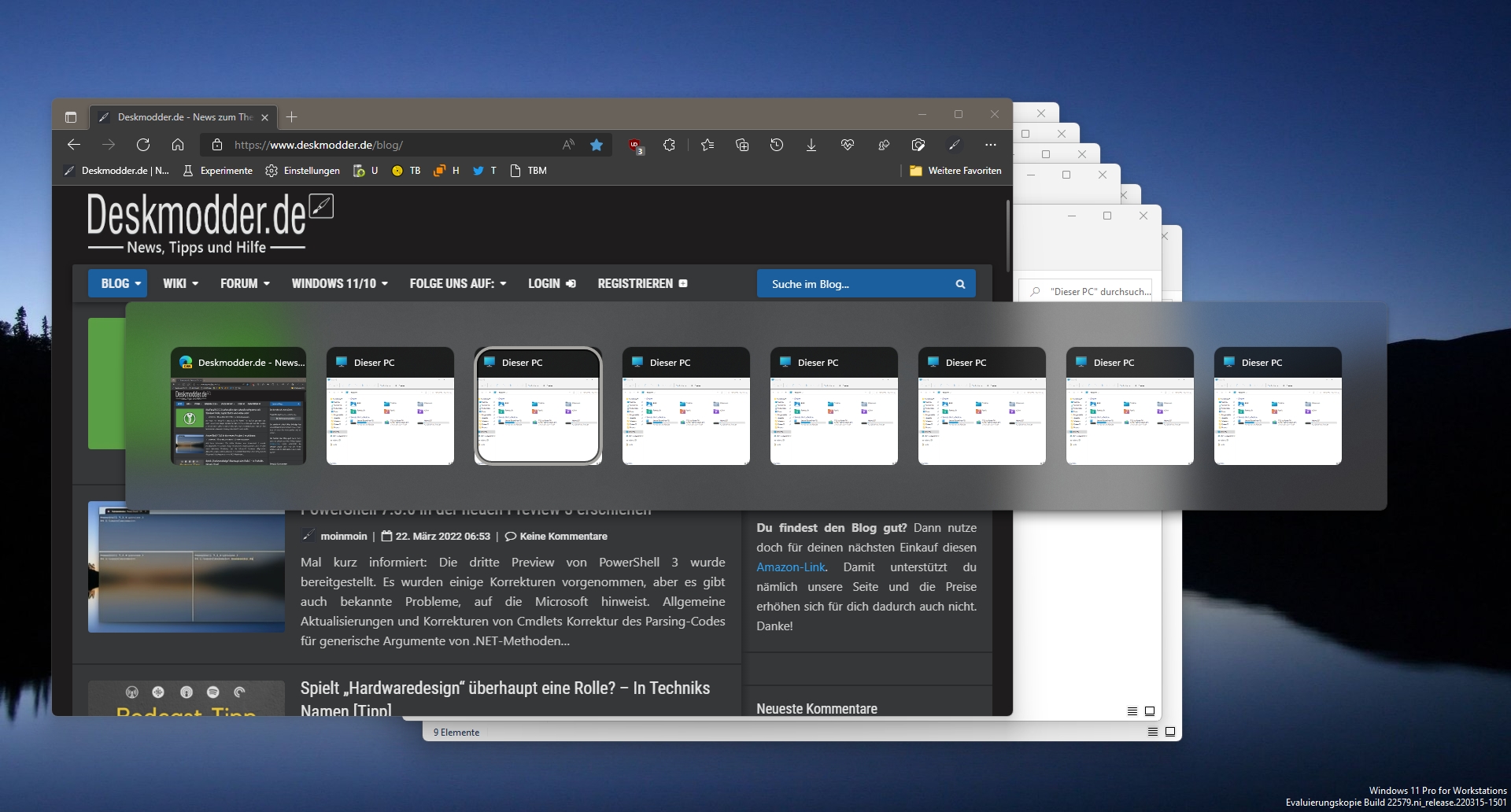Open the Performance heartbeat icon
This screenshot has height=812, width=1511.
848,145
